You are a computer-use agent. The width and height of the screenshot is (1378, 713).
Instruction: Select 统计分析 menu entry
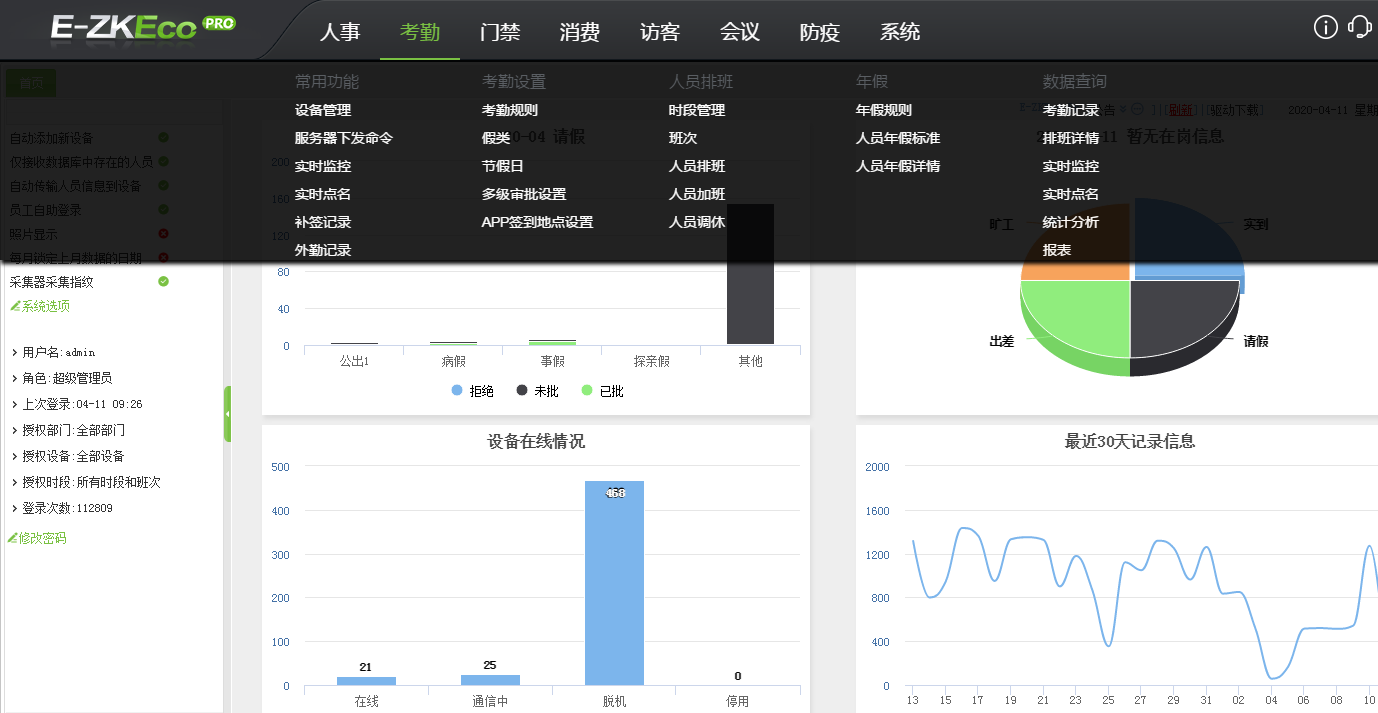(x=1071, y=222)
